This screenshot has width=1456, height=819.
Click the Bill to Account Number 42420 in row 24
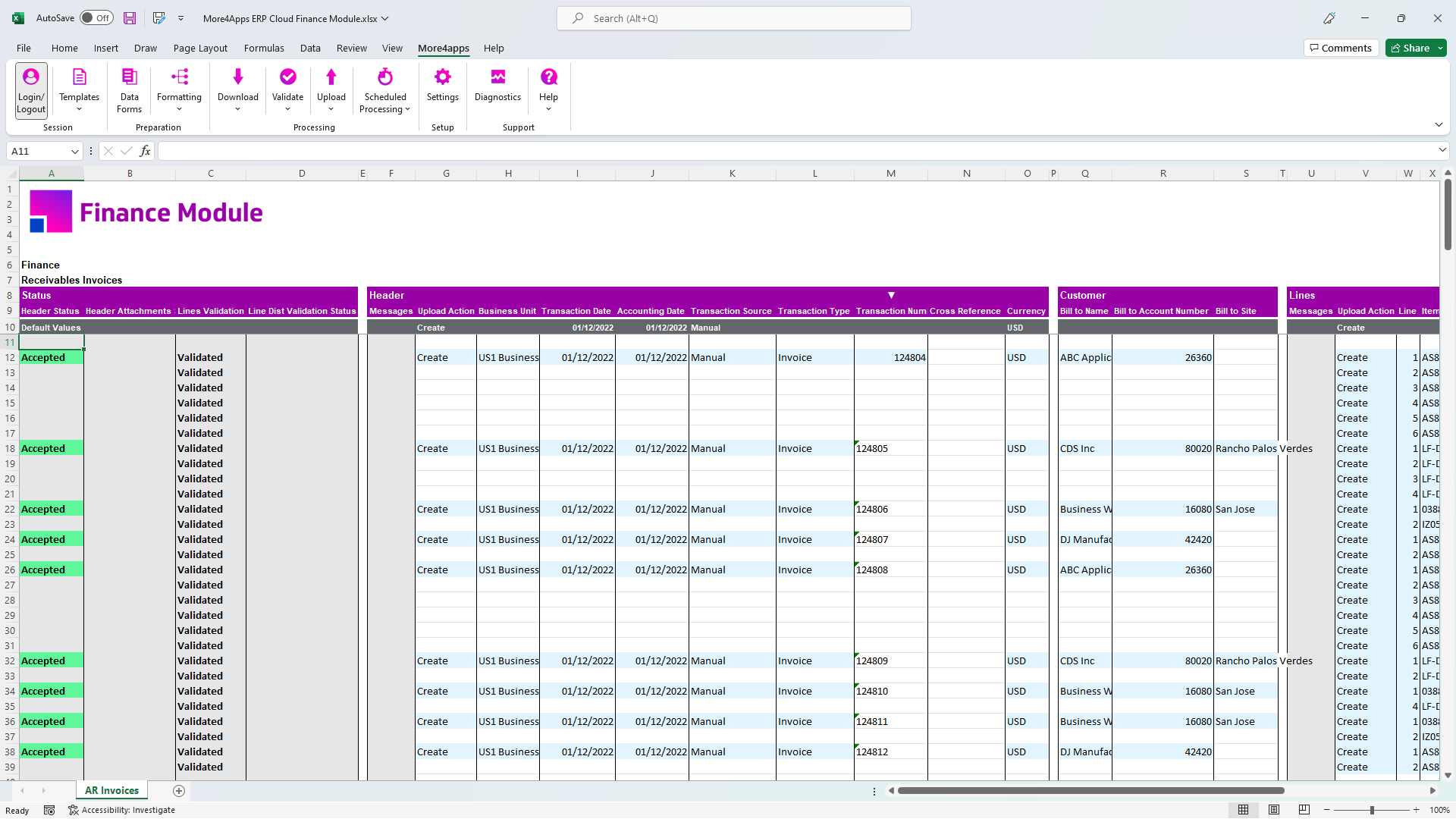point(1163,539)
